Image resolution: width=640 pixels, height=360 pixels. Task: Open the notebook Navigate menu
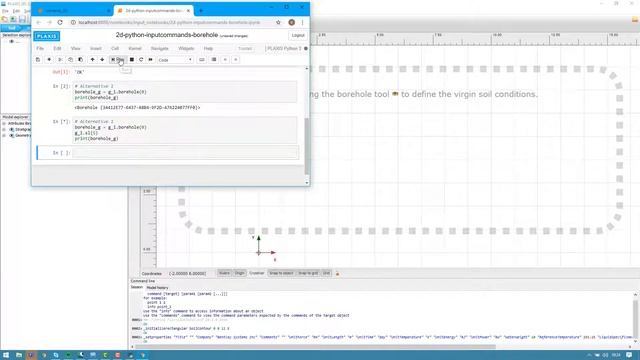click(160, 49)
